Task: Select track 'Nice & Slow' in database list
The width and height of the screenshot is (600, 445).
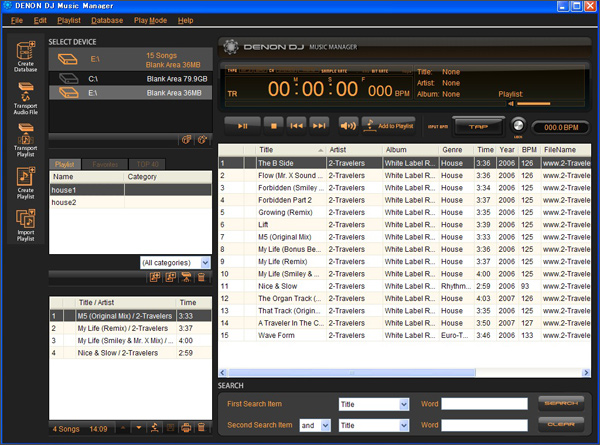Action: coord(405,286)
